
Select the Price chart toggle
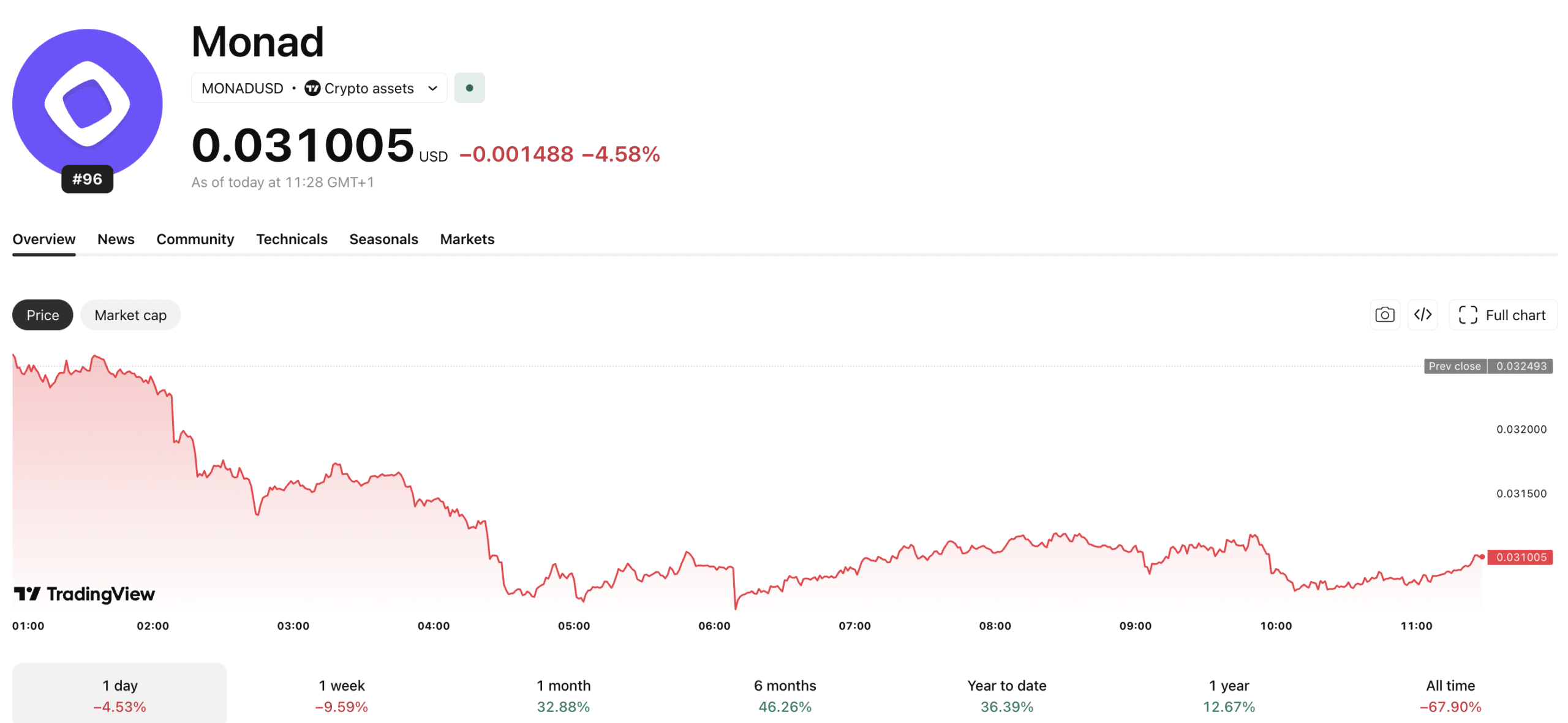pyautogui.click(x=43, y=315)
